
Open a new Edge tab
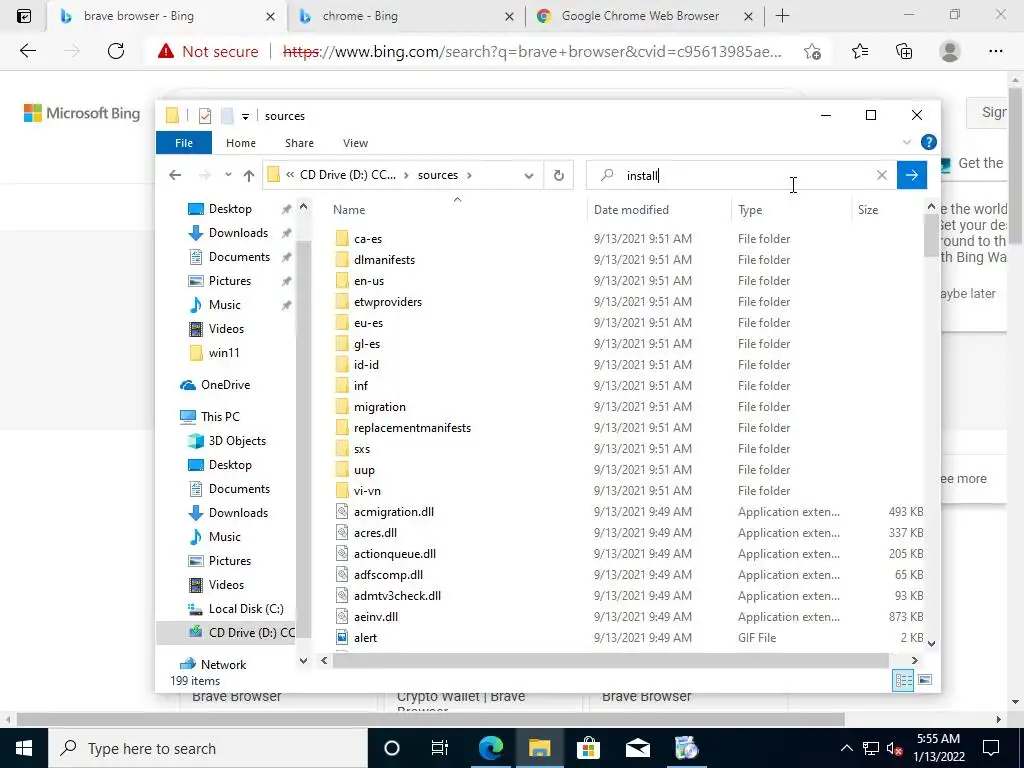click(782, 16)
